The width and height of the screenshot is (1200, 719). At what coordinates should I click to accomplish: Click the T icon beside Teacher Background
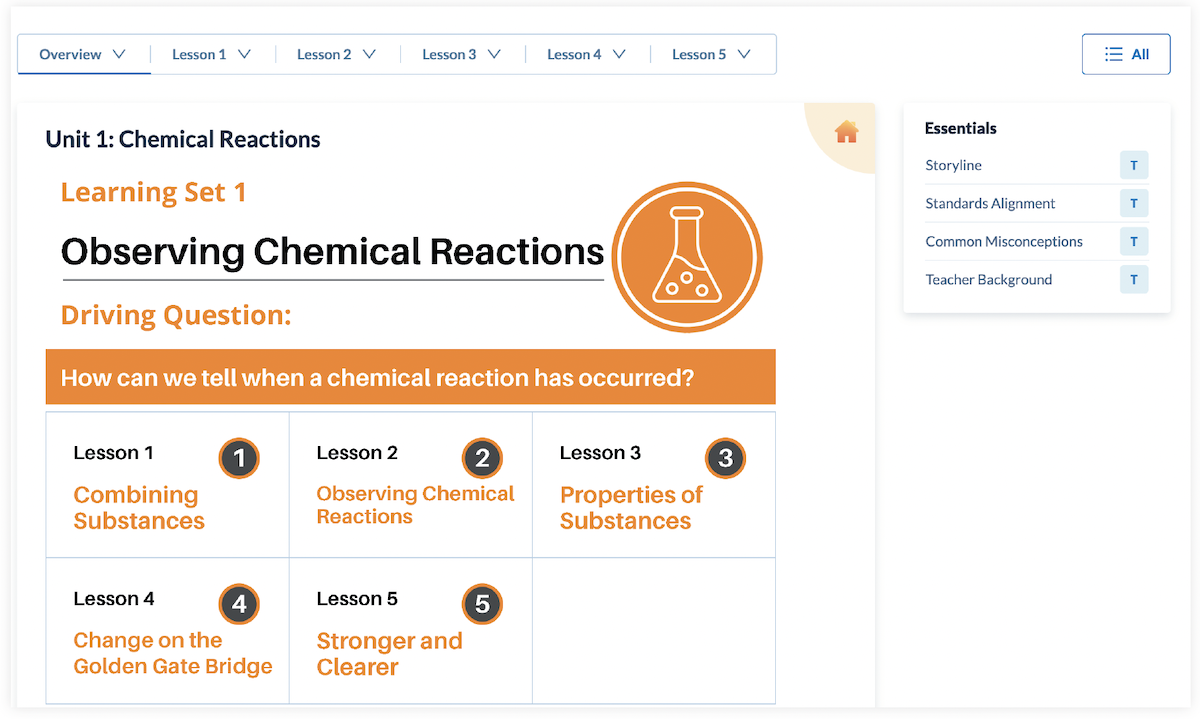1134,279
